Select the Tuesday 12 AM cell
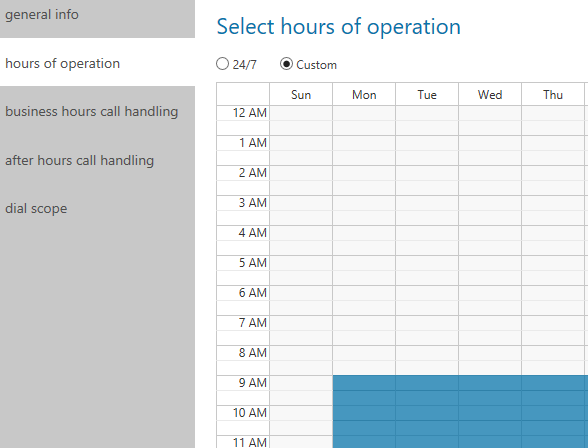Image resolution: width=588 pixels, height=448 pixels. 427,113
